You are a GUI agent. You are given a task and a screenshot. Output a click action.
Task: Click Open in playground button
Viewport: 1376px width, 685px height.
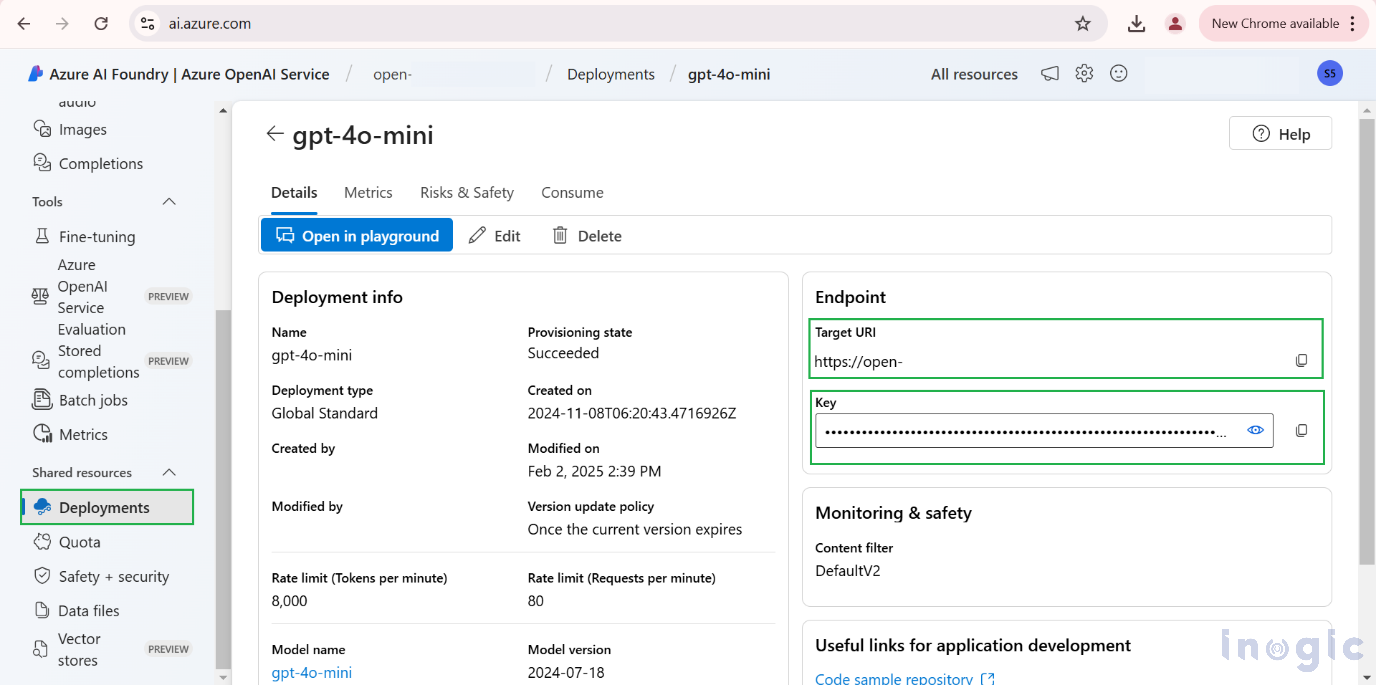pyautogui.click(x=357, y=236)
